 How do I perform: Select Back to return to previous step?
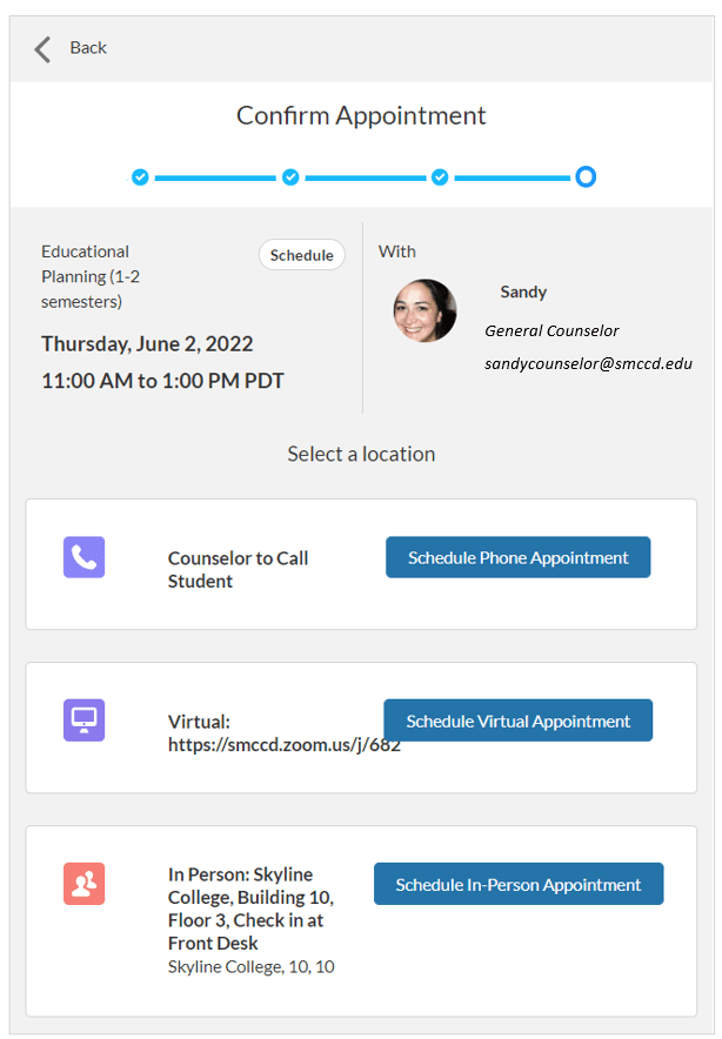pos(88,47)
